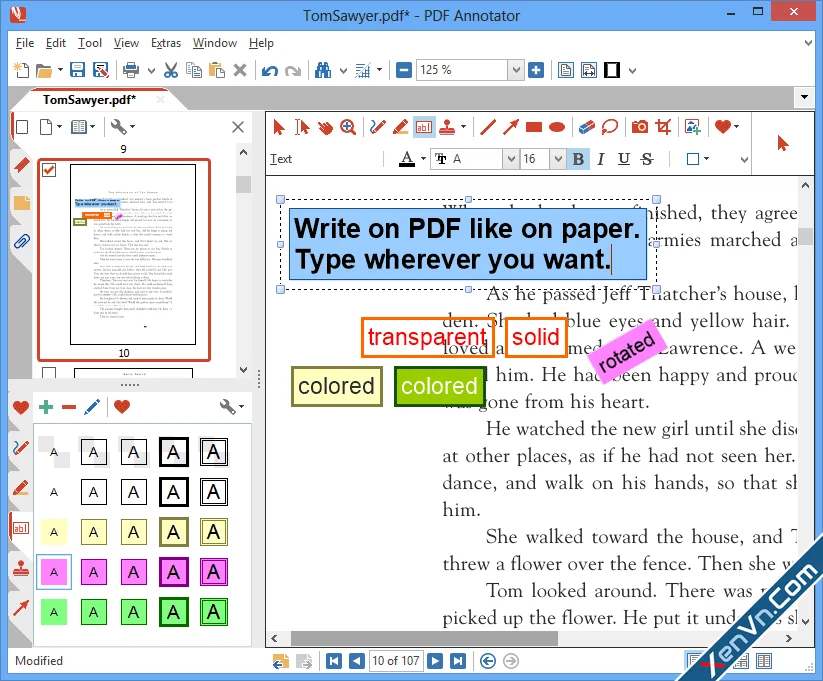Image resolution: width=823 pixels, height=681 pixels.
Task: Go to the previous page
Action: [x=357, y=661]
